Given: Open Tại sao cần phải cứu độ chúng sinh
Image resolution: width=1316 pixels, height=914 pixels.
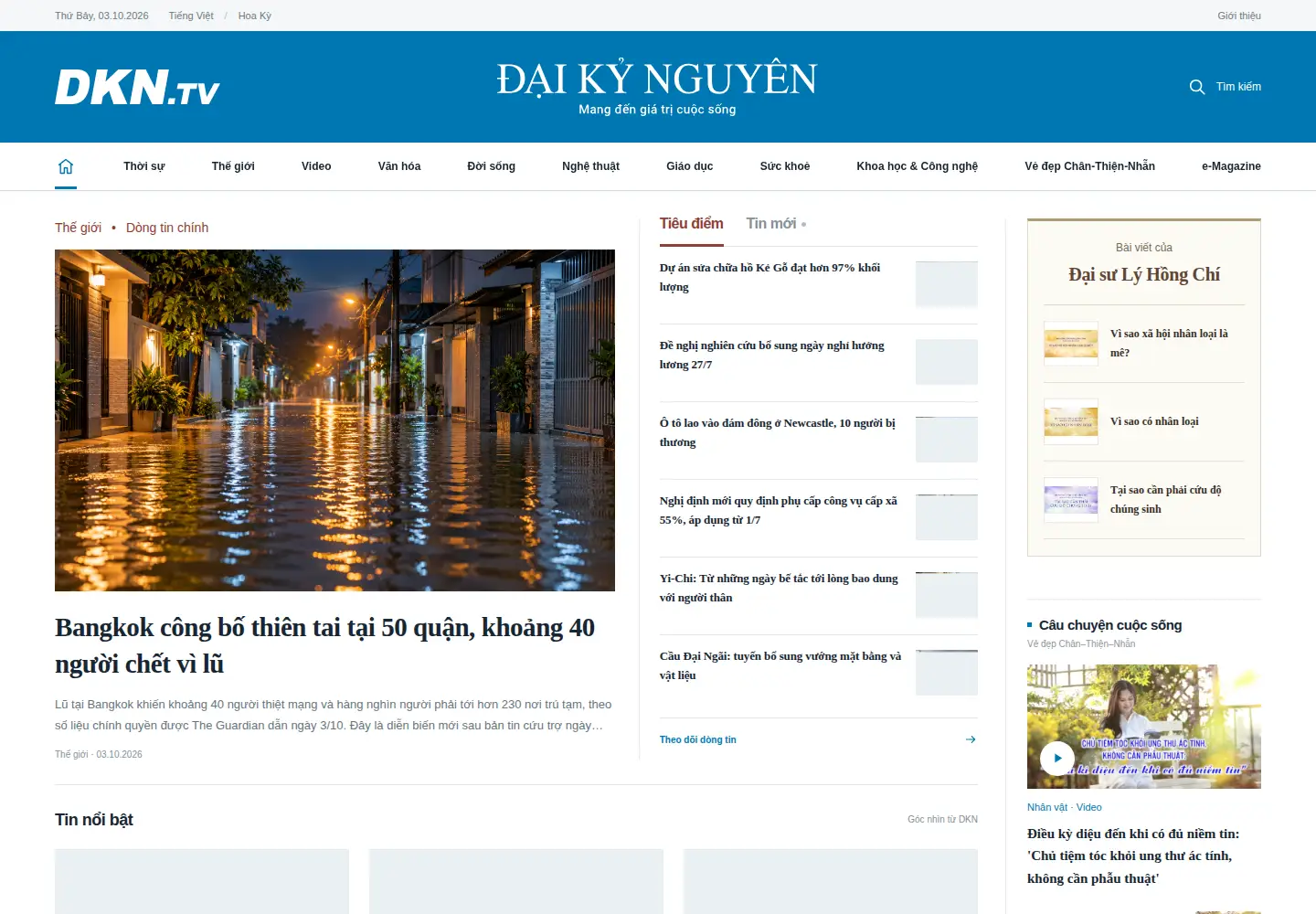Looking at the screenshot, I should [x=1165, y=499].
